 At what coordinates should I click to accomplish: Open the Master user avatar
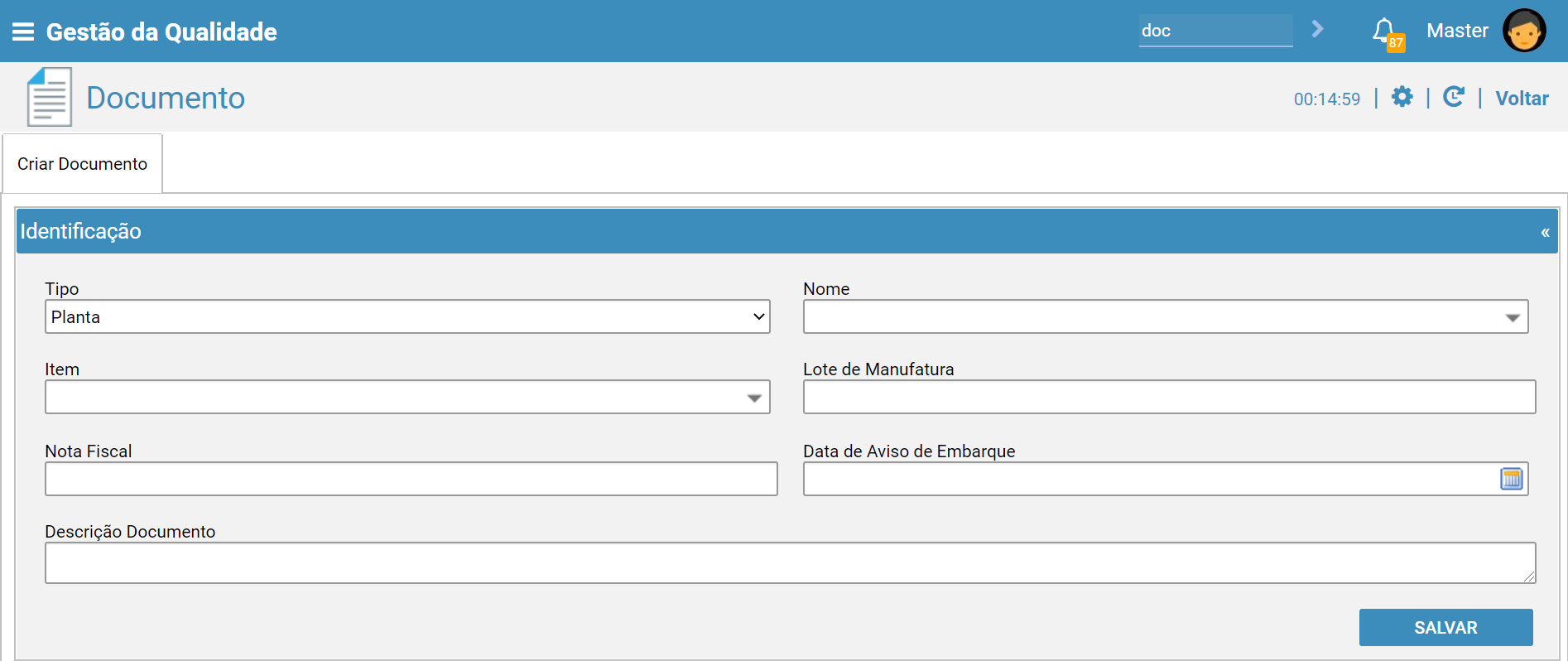[1524, 31]
